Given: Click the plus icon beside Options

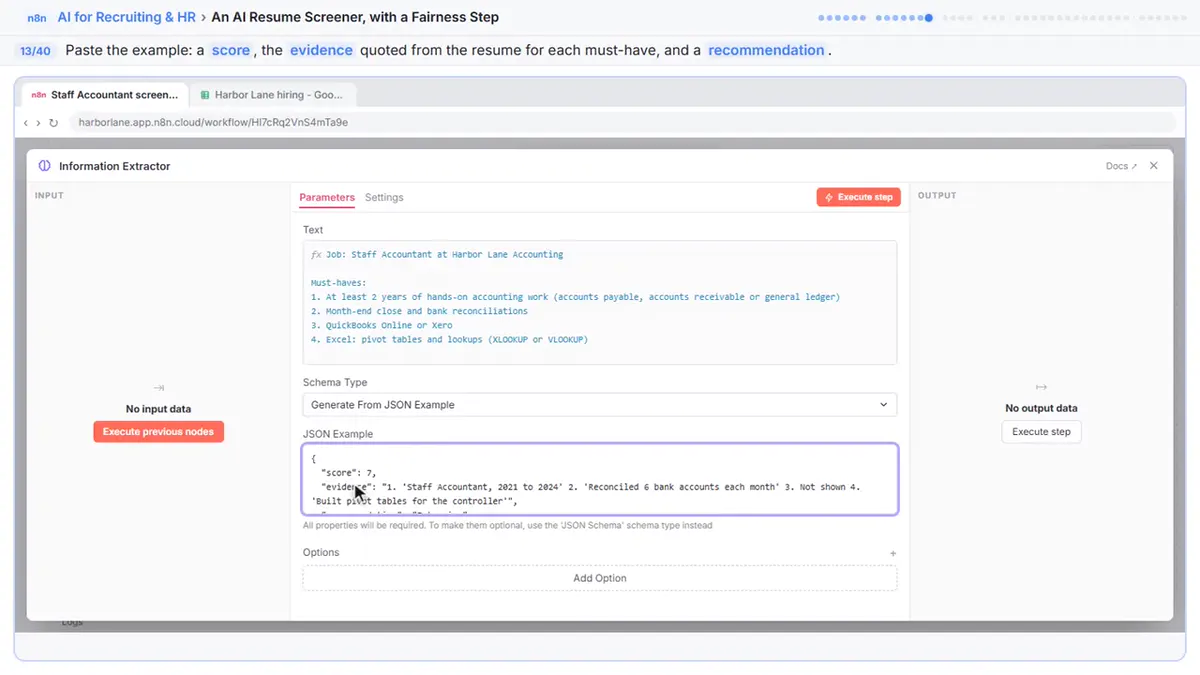Looking at the screenshot, I should (x=893, y=553).
